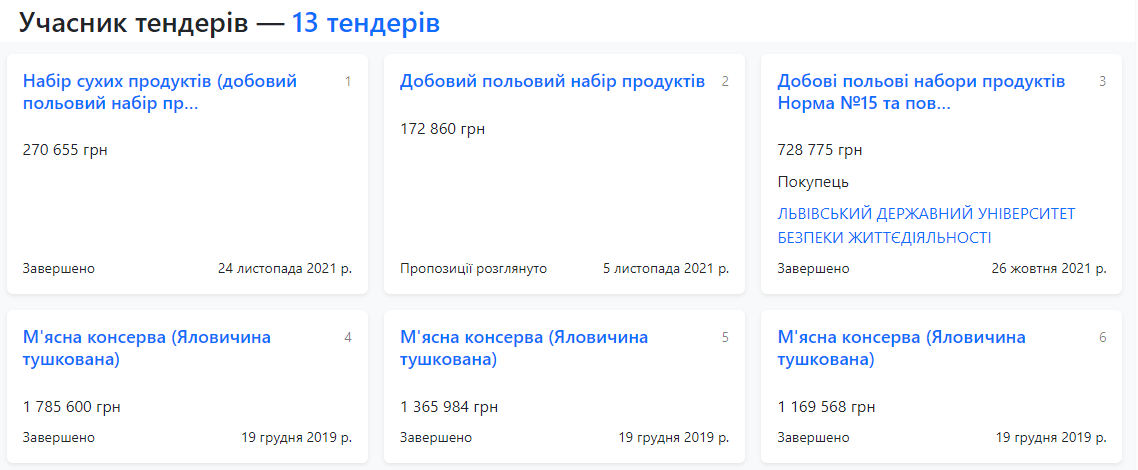Click the "Пропозиції розглянуто" status

[473, 269]
